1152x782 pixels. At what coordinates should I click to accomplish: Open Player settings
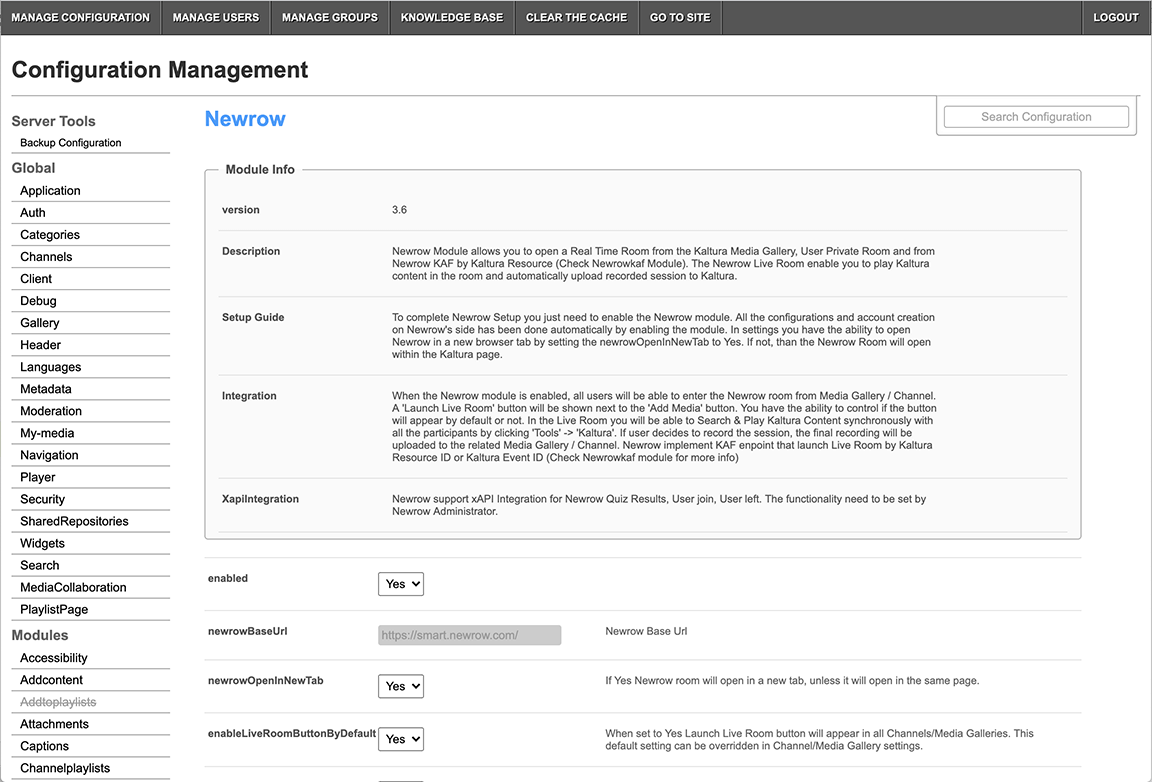coord(37,477)
